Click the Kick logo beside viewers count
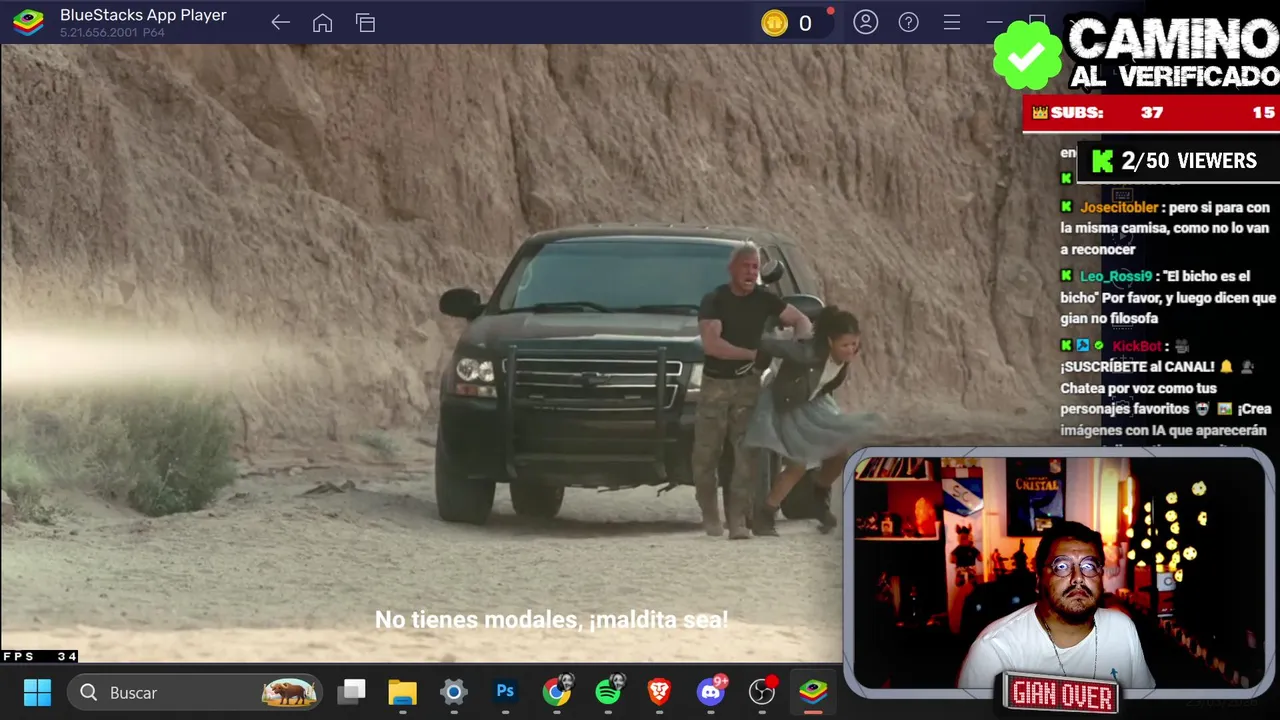Viewport: 1280px width, 720px height. pyautogui.click(x=1102, y=161)
